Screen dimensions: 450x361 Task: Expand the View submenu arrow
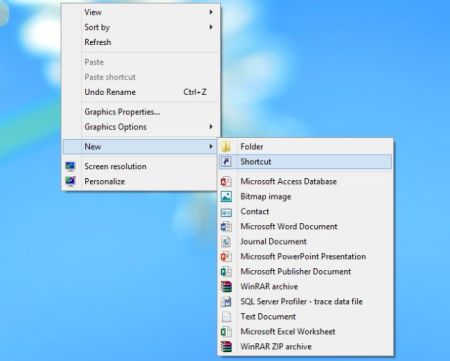(211, 12)
